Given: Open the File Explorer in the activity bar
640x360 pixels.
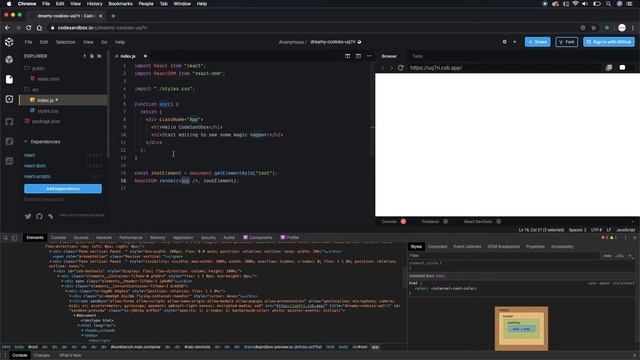Looking at the screenshot, I should click(9, 79).
